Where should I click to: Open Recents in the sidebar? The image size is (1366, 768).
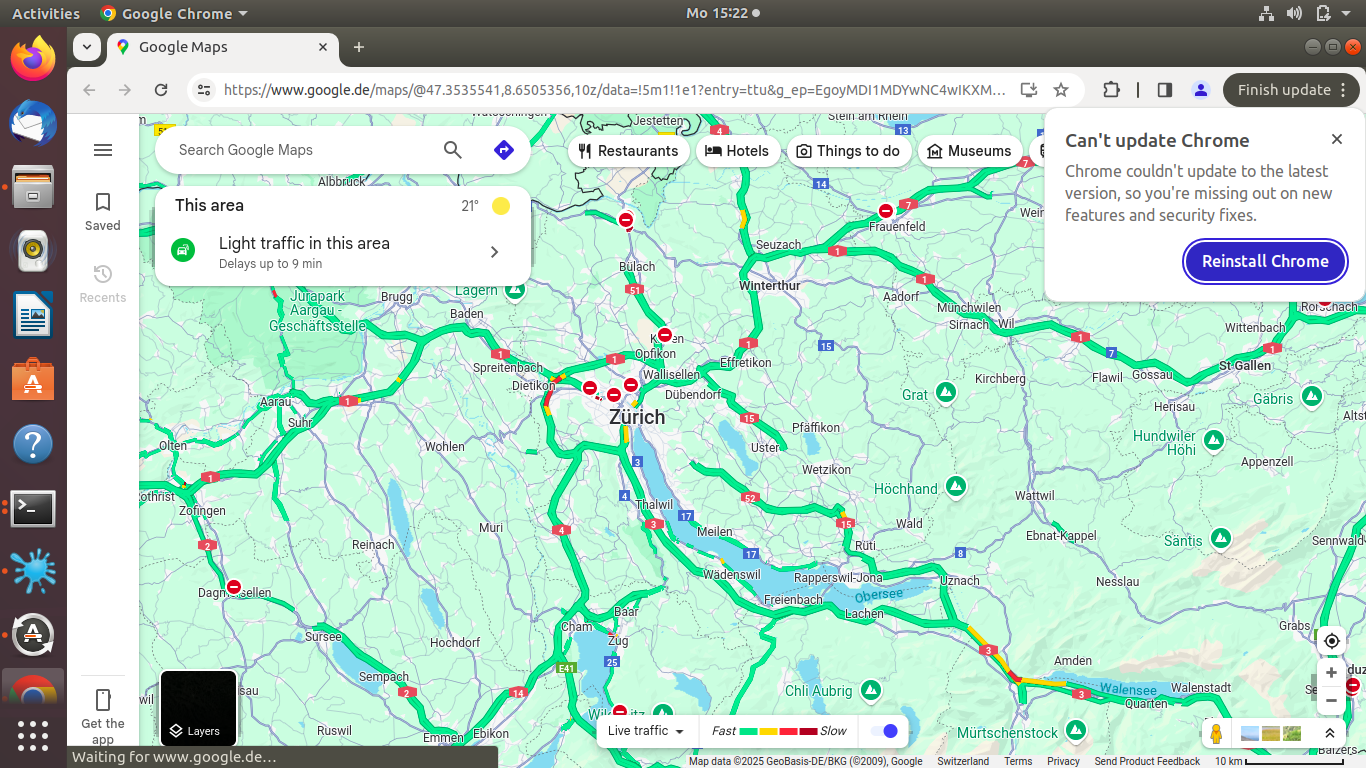[103, 284]
